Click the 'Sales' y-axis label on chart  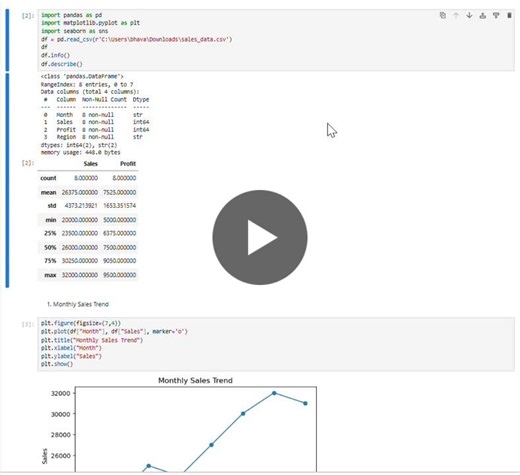pyautogui.click(x=45, y=456)
